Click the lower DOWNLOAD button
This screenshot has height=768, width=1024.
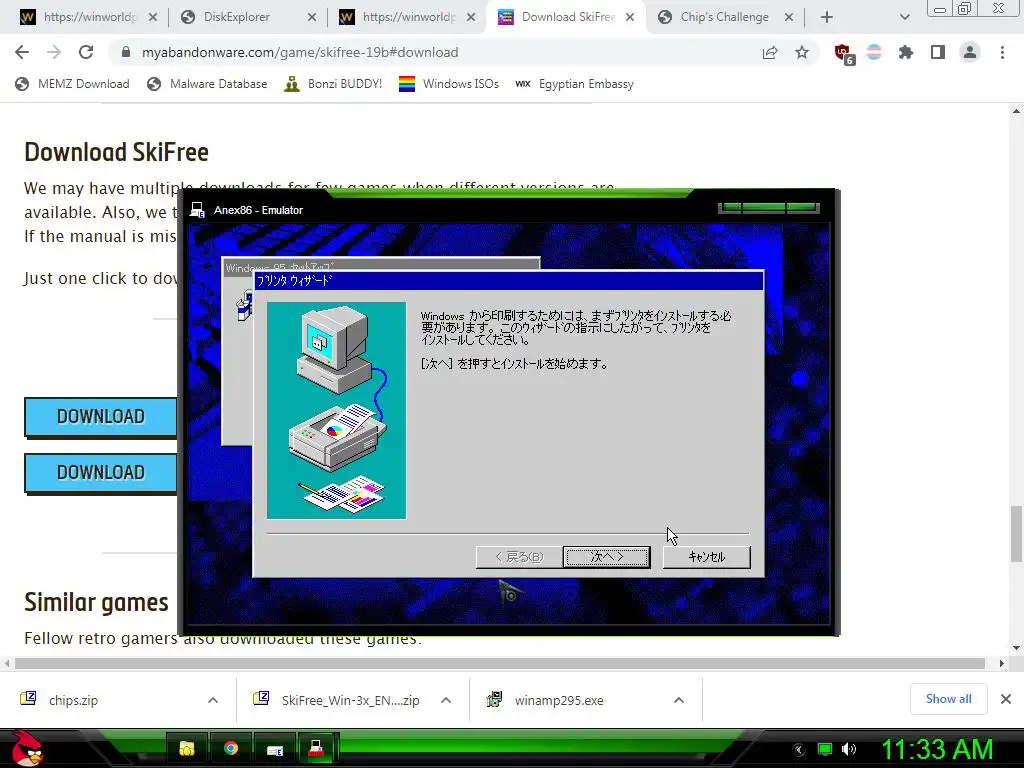pyautogui.click(x=101, y=473)
